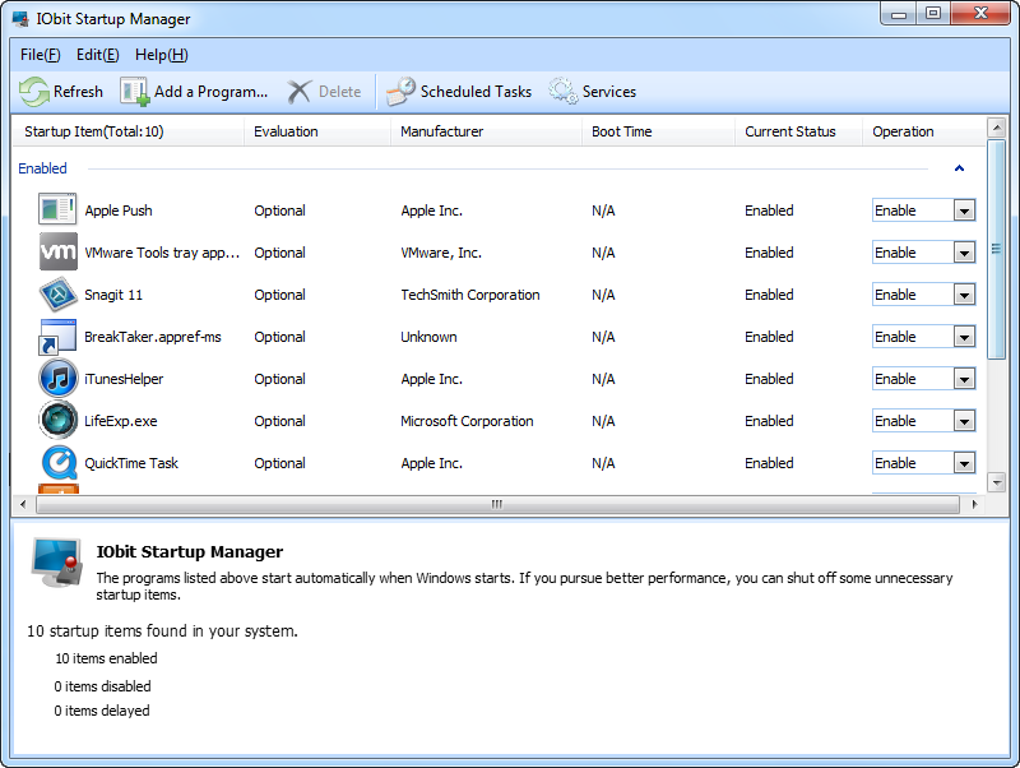Click the 10 items enabled text
Image resolution: width=1020 pixels, height=768 pixels.
pyautogui.click(x=106, y=658)
